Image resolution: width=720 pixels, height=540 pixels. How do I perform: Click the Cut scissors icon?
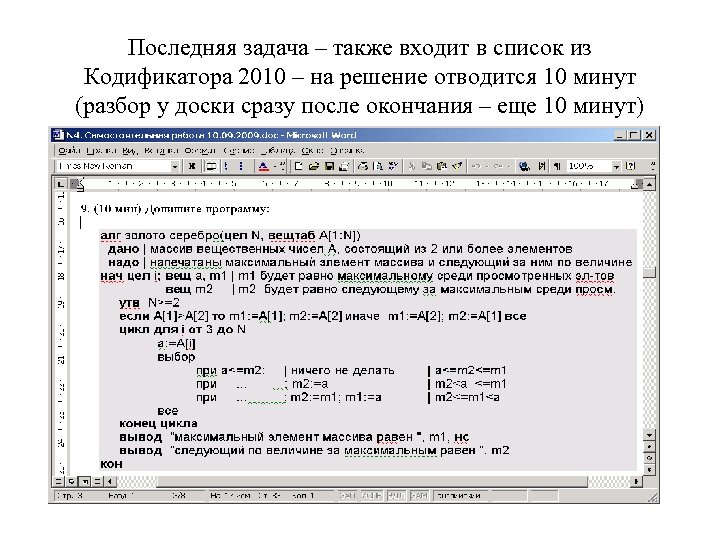coord(412,166)
